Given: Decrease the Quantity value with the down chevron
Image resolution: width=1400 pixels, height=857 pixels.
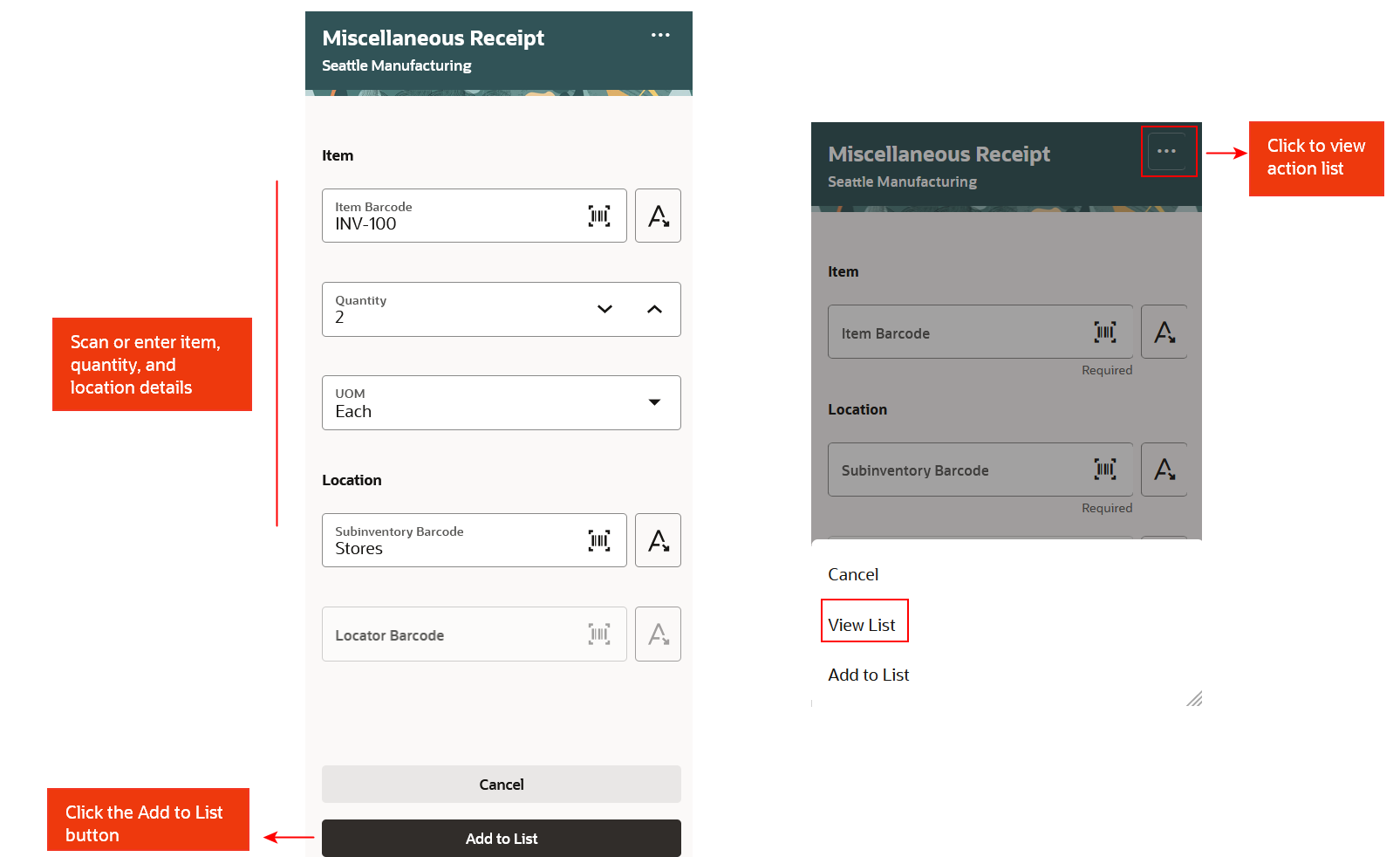Looking at the screenshot, I should point(604,309).
